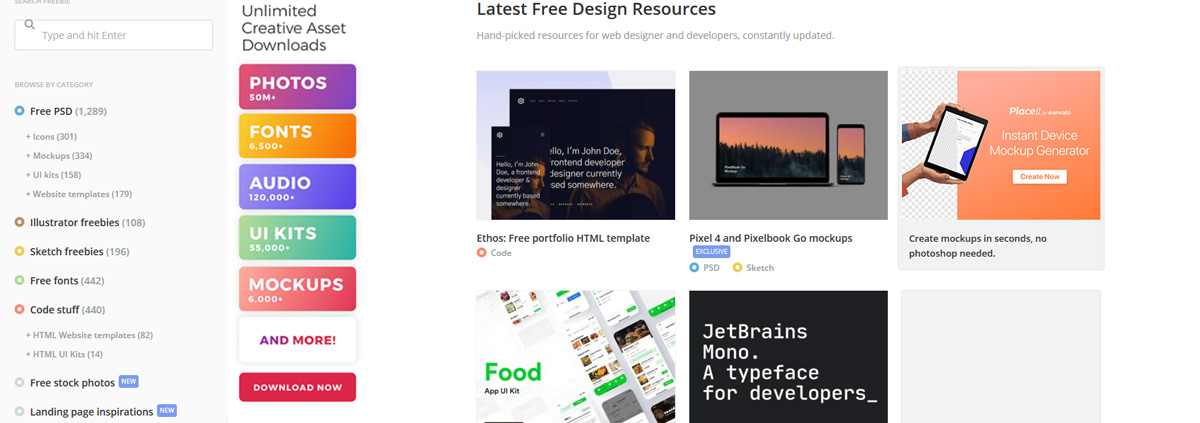Image resolution: width=1200 pixels, height=423 pixels.
Task: Select the Free PSD category circle icon
Action: click(20, 111)
